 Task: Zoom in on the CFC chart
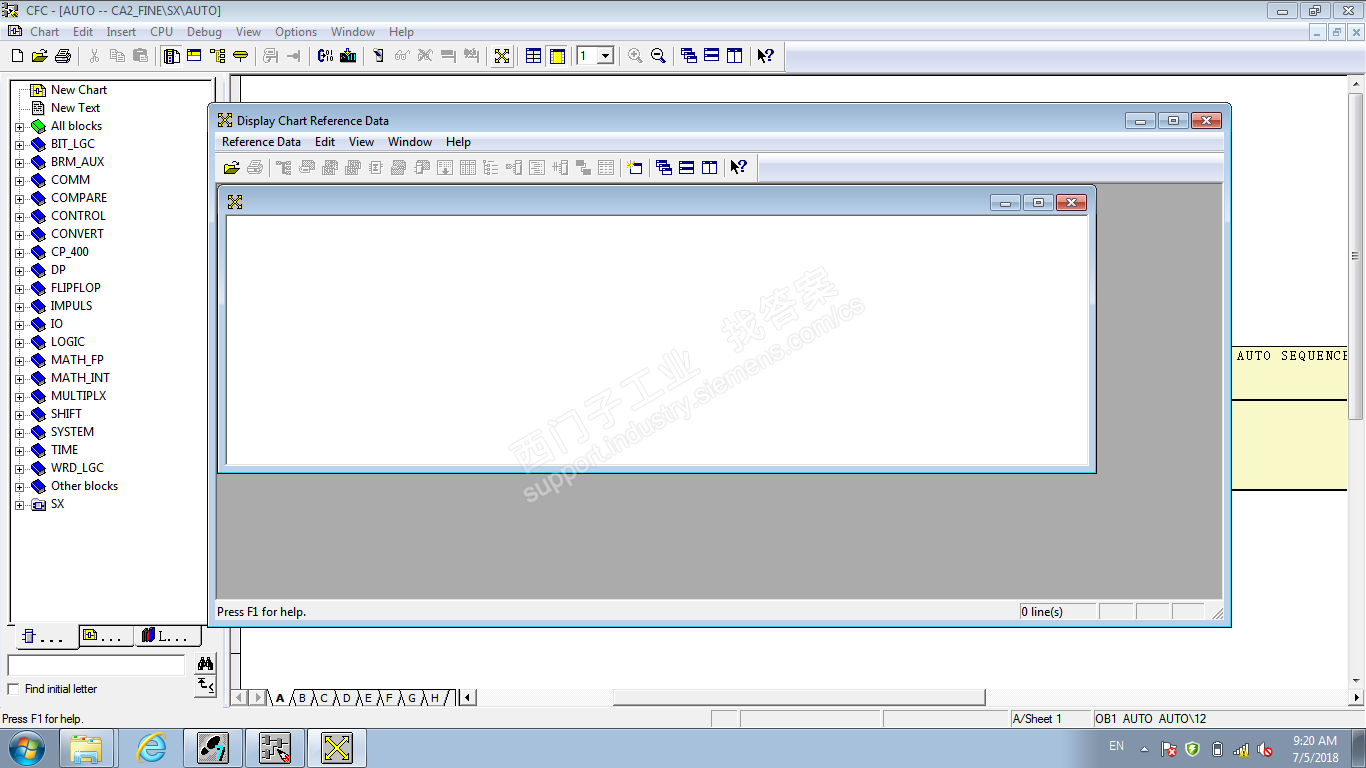pyautogui.click(x=635, y=56)
